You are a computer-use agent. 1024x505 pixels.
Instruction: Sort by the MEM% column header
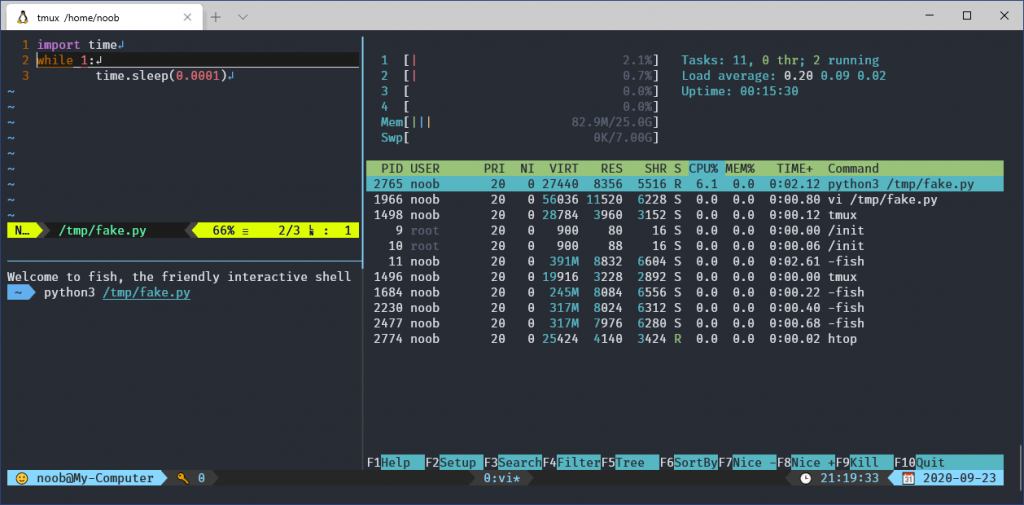pos(740,169)
